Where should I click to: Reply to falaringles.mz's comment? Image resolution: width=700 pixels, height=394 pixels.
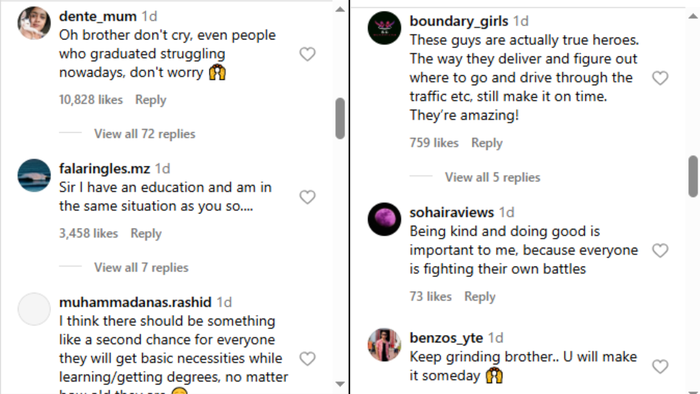point(146,234)
